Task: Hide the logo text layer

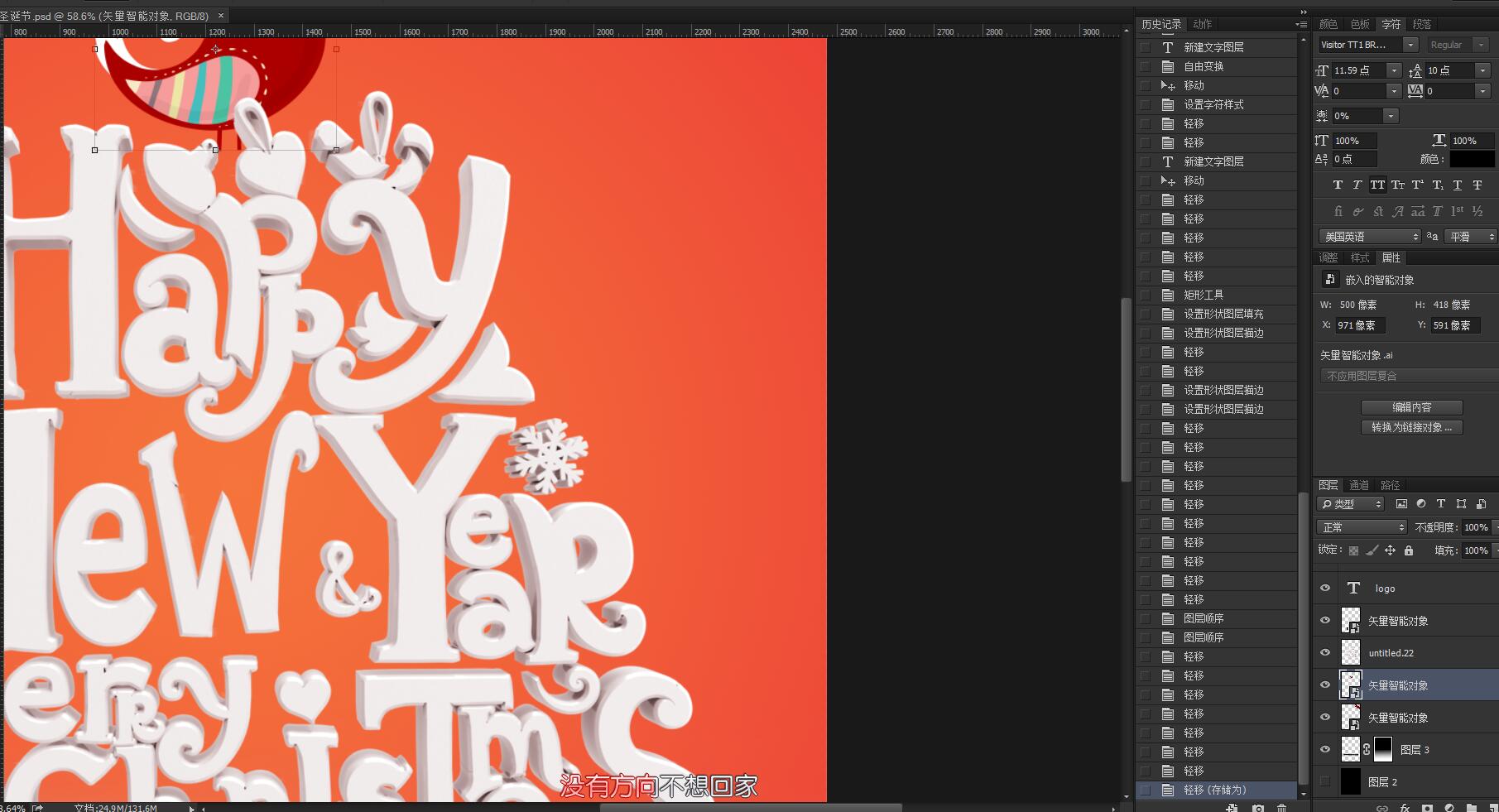Action: point(1325,588)
